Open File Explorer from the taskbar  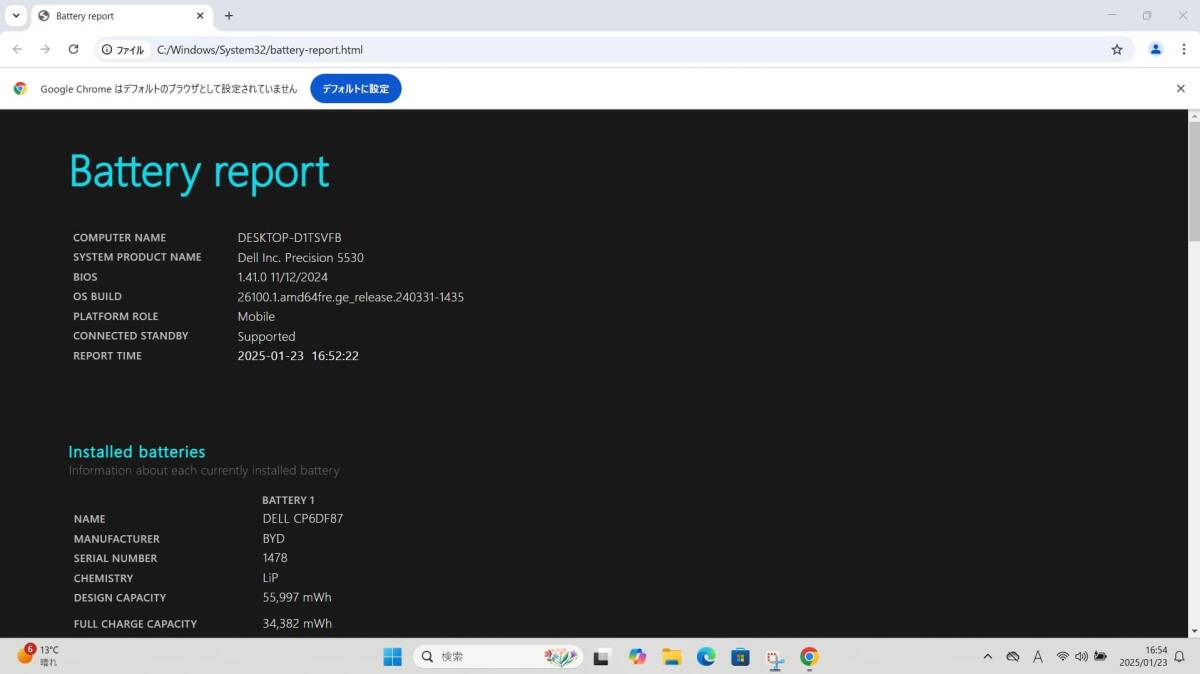point(672,656)
